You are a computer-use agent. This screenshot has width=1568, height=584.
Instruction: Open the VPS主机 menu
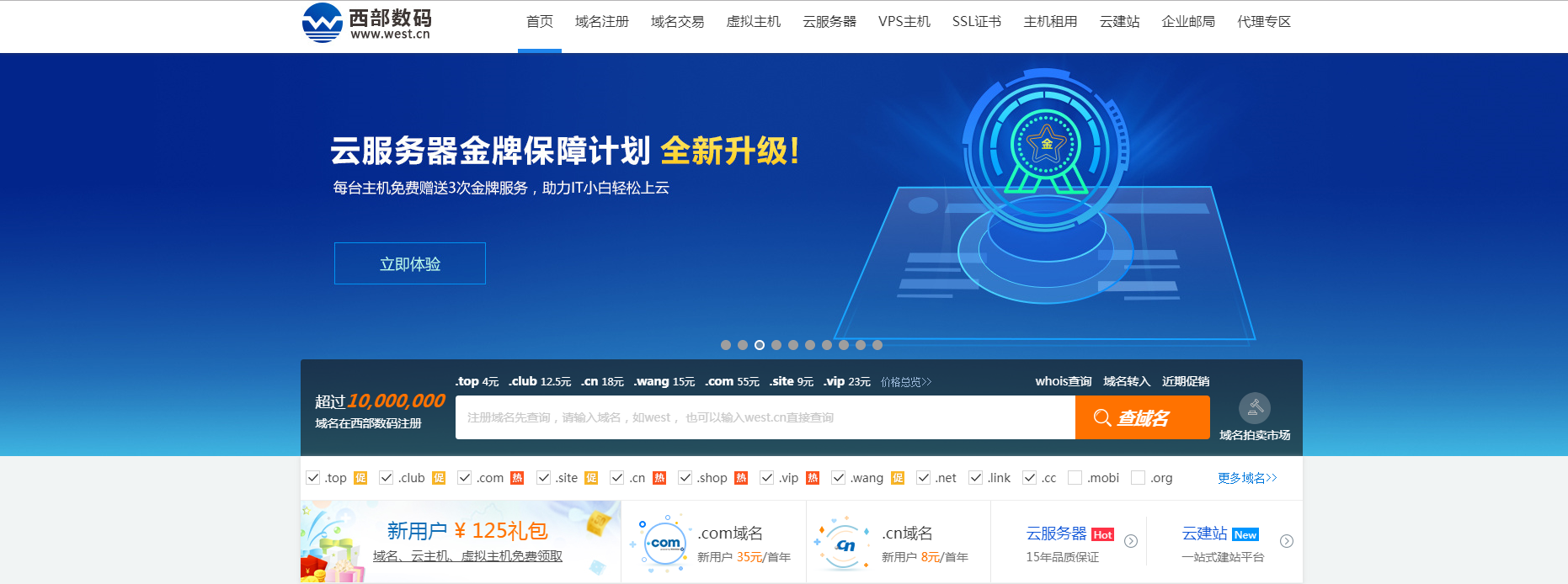(x=904, y=22)
